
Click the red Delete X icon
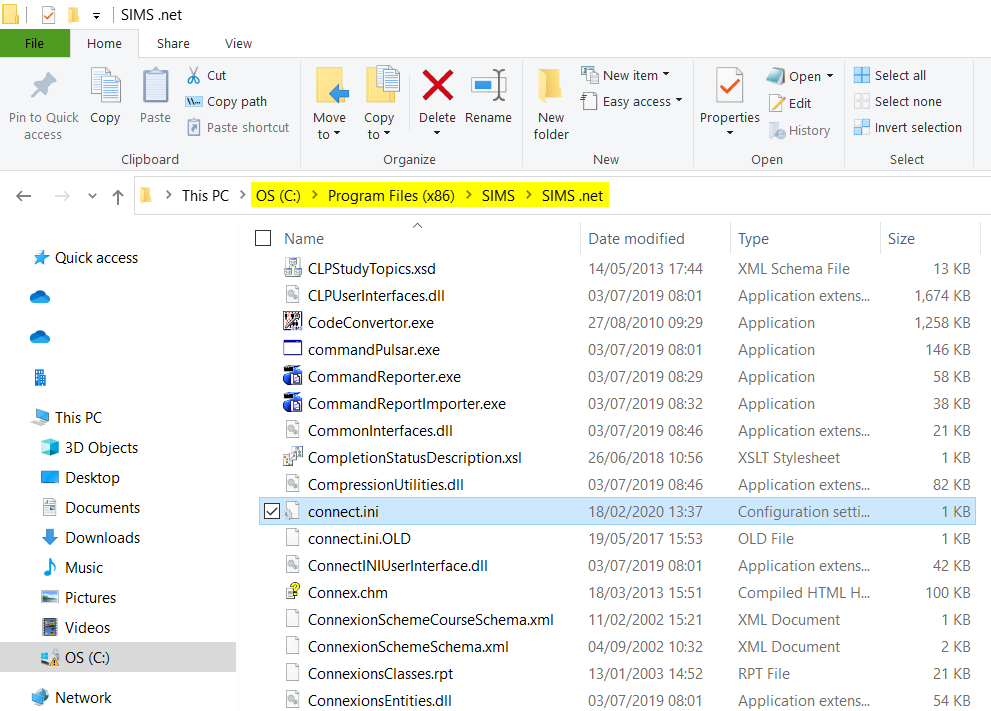point(437,86)
